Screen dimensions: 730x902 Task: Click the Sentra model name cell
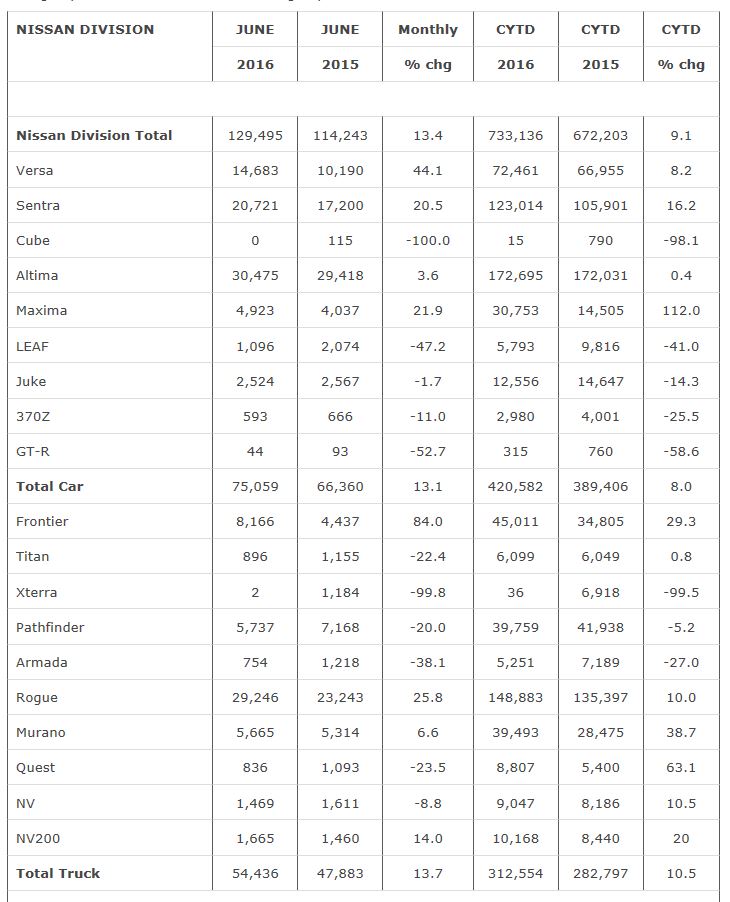coord(38,205)
